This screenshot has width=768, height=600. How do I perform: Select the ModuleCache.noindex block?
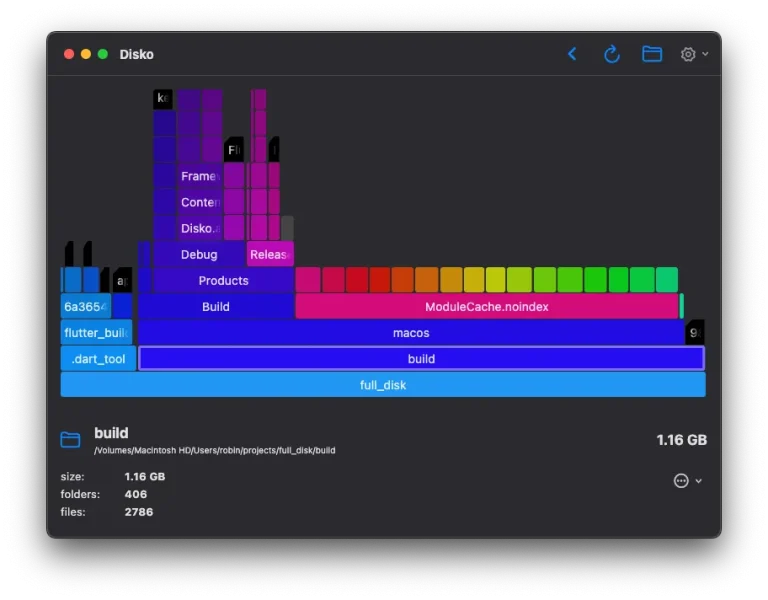tap(487, 307)
